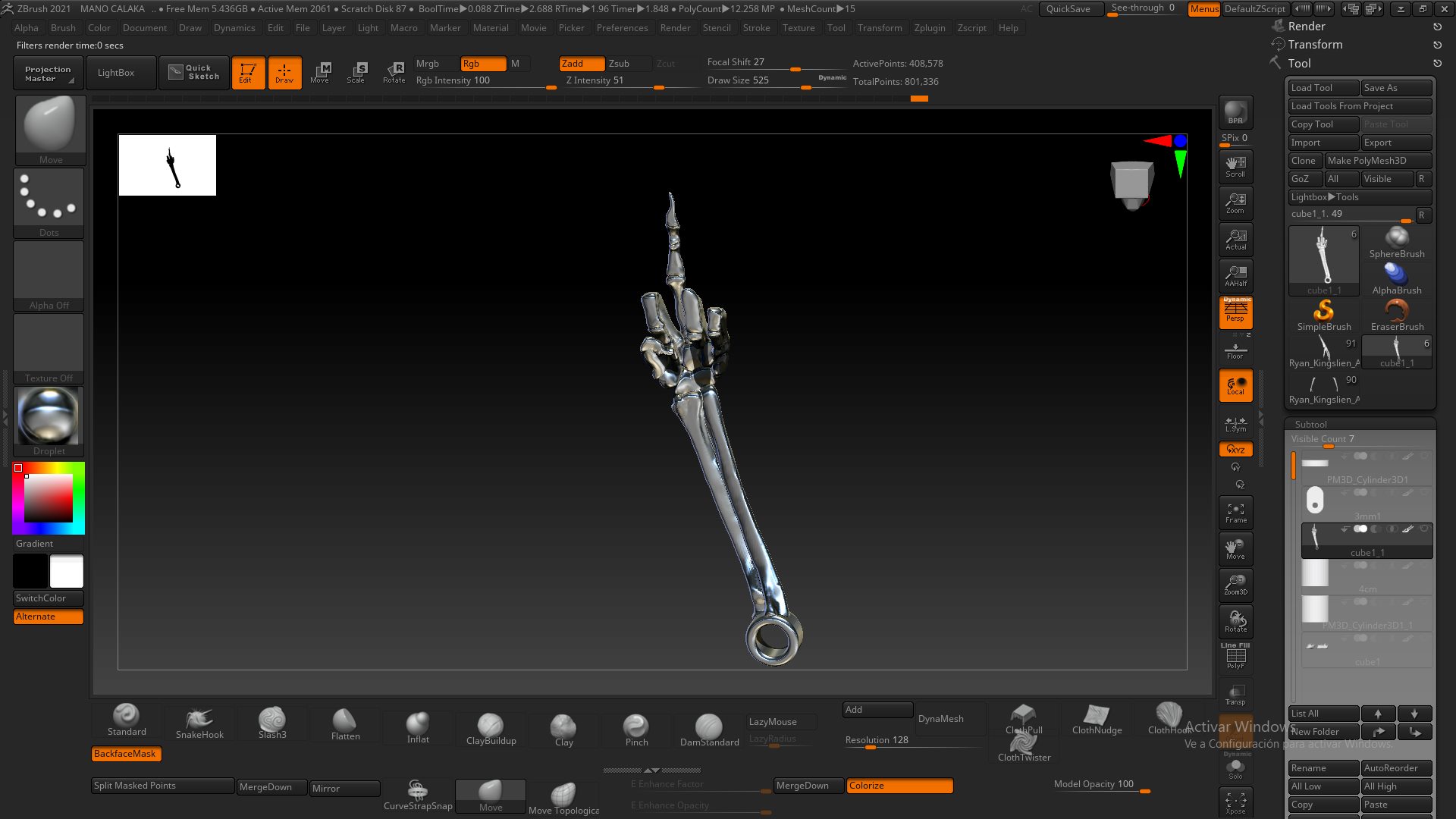Enable Floor grid icon
Image resolution: width=1456 pixels, height=819 pixels.
(x=1235, y=350)
